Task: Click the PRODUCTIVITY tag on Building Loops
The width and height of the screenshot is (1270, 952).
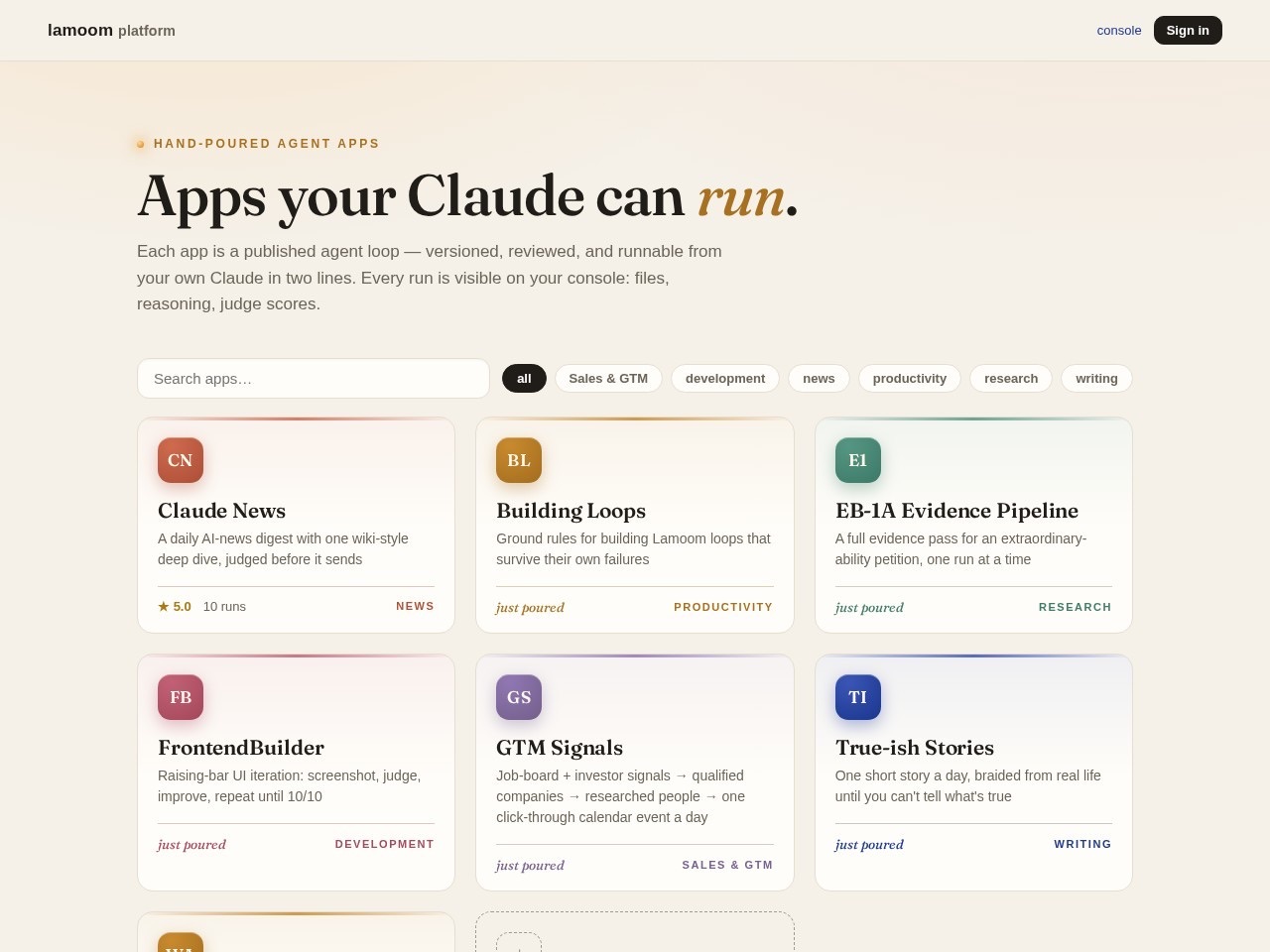Action: click(723, 607)
